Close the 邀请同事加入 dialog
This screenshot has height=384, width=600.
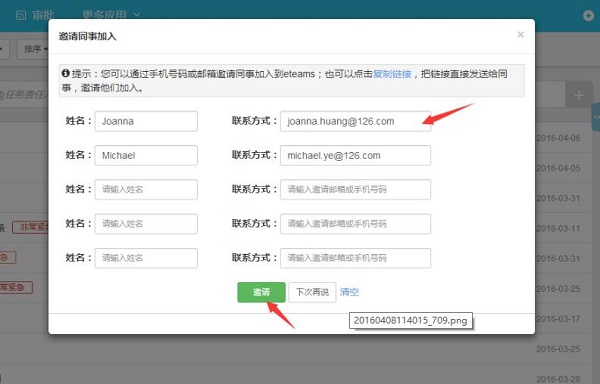tap(520, 34)
